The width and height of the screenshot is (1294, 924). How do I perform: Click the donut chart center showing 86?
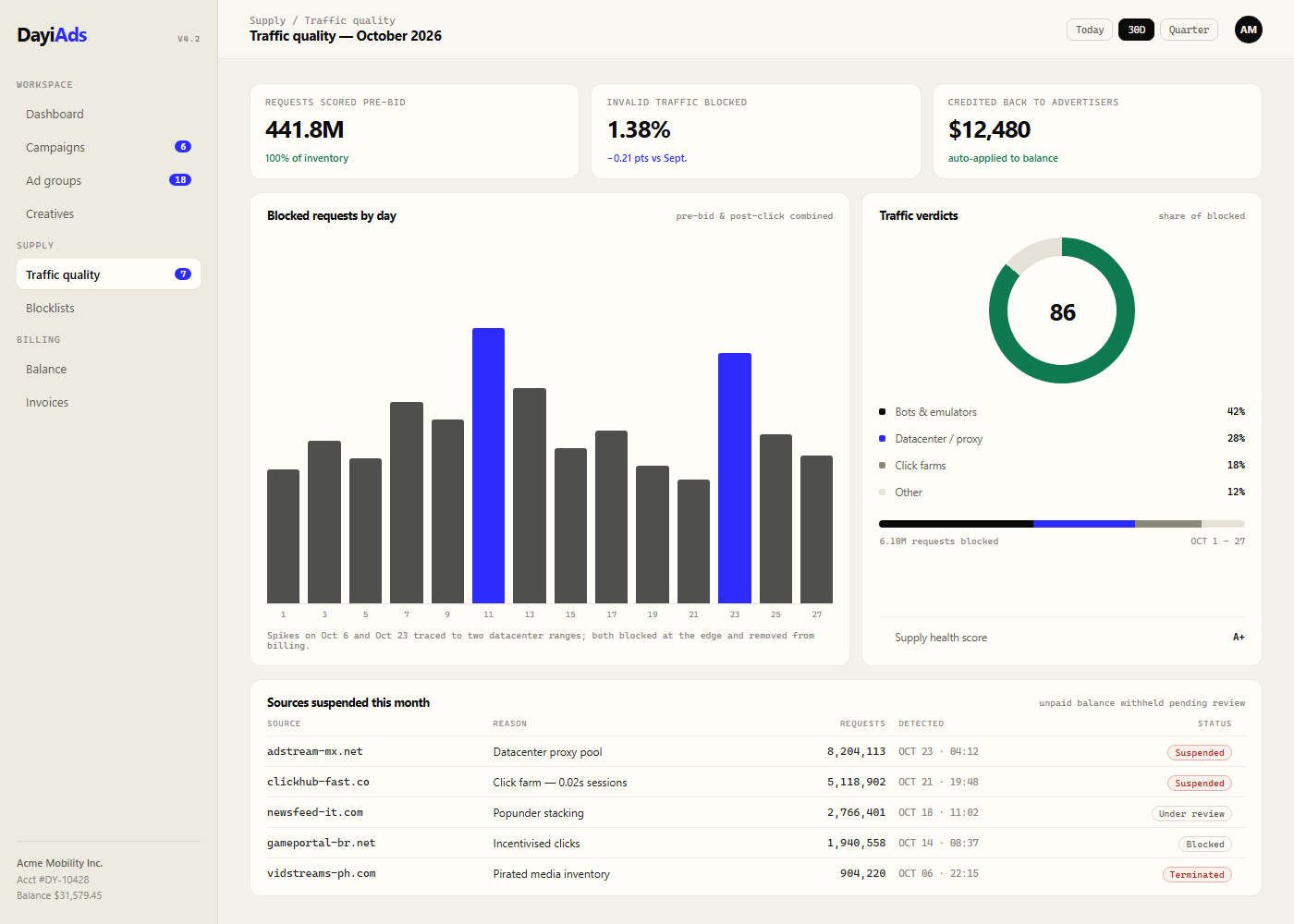1062,312
